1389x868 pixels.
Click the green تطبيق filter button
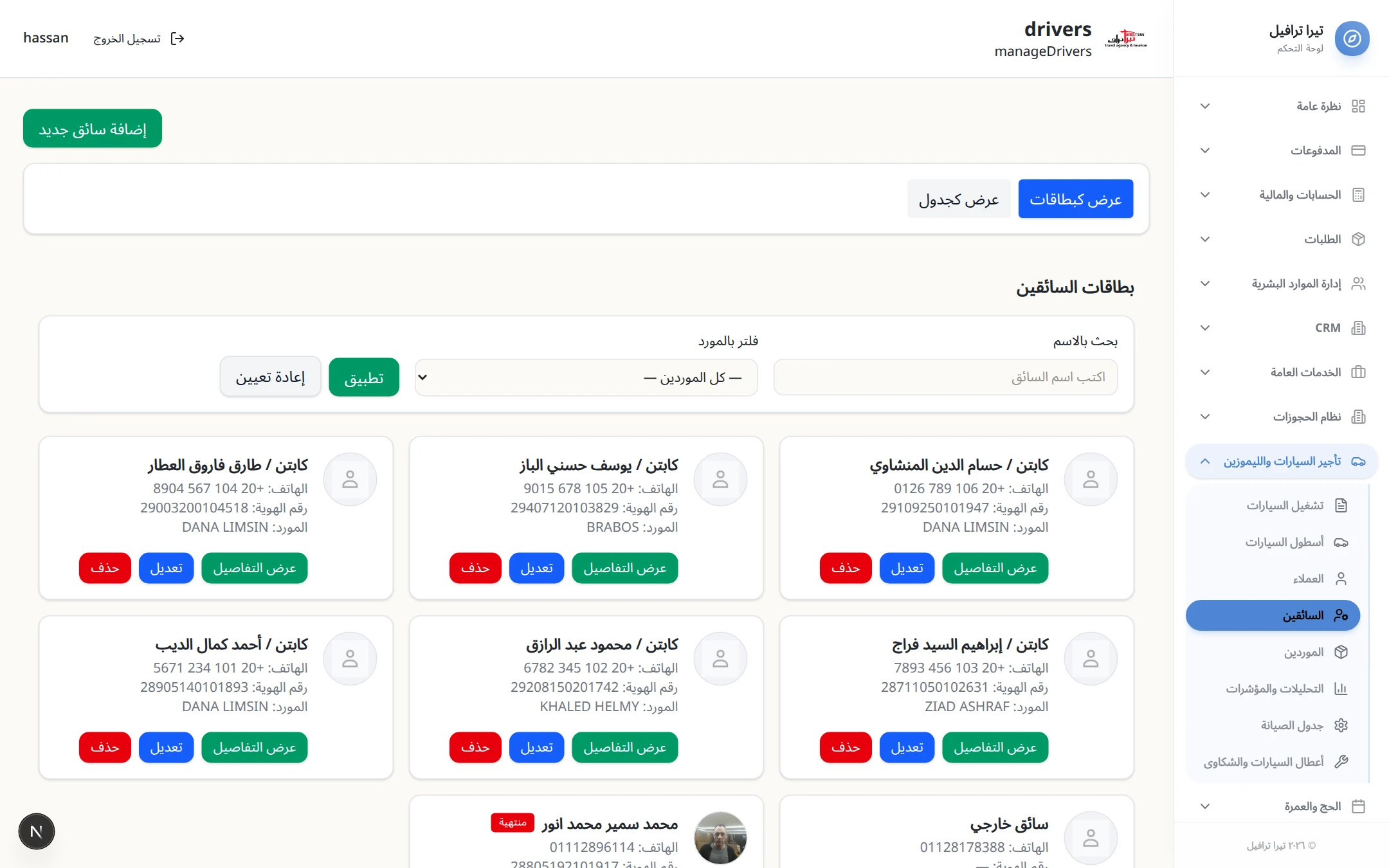(x=364, y=377)
